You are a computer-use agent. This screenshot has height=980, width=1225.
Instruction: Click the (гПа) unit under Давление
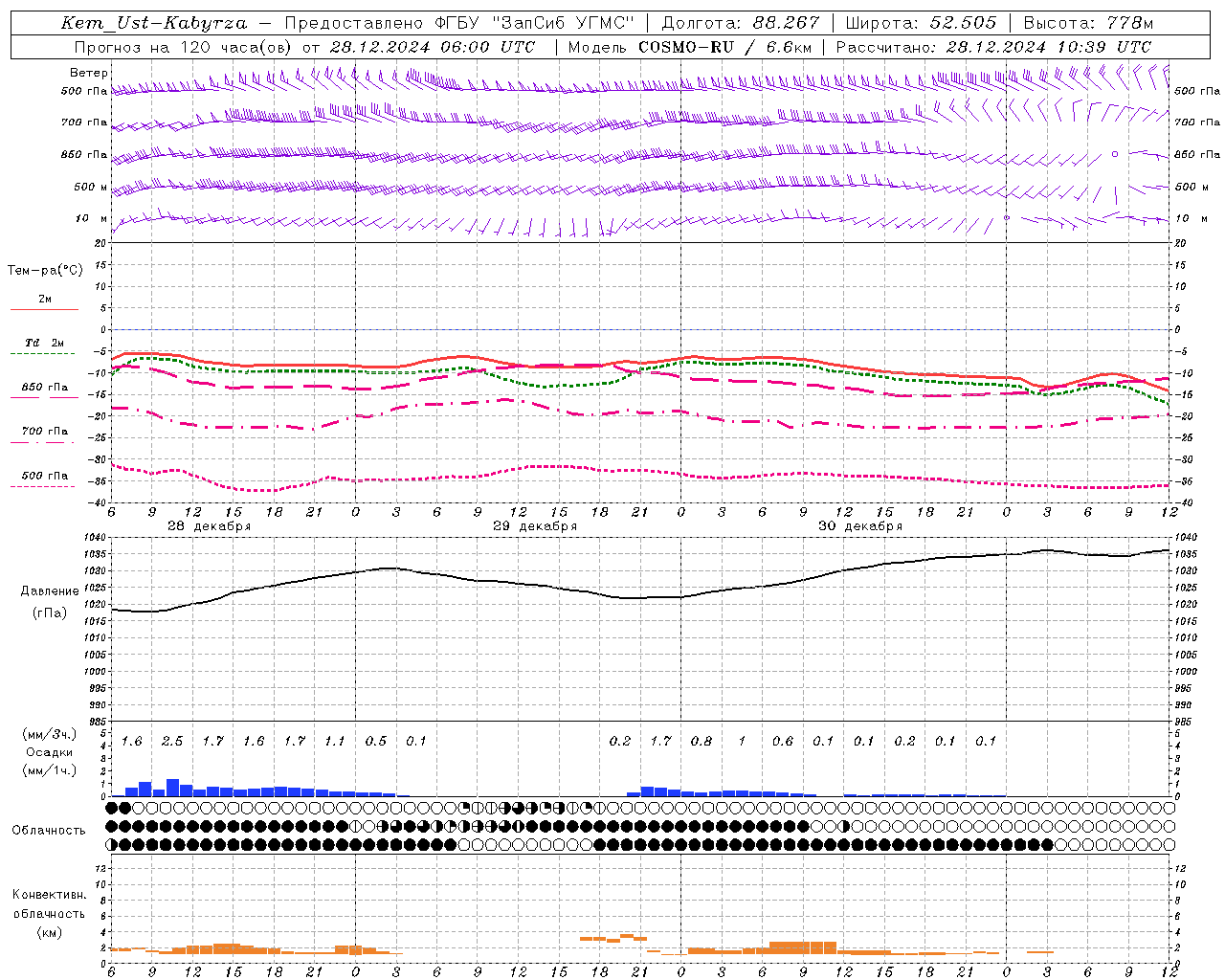point(50,612)
